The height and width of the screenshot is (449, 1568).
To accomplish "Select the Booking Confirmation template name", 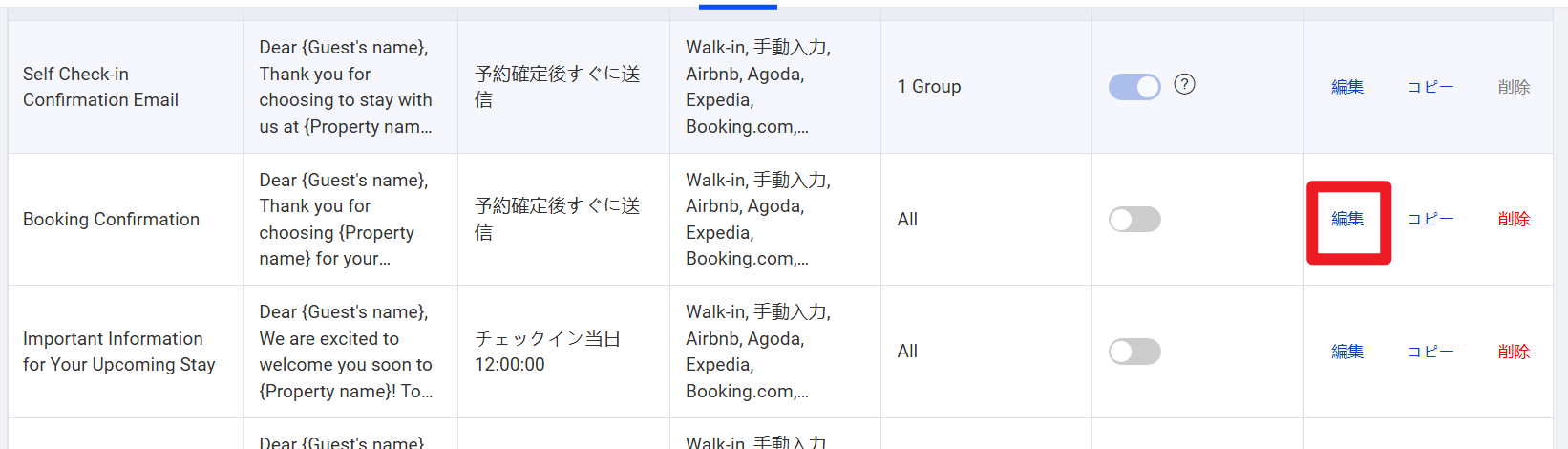I will click(111, 220).
